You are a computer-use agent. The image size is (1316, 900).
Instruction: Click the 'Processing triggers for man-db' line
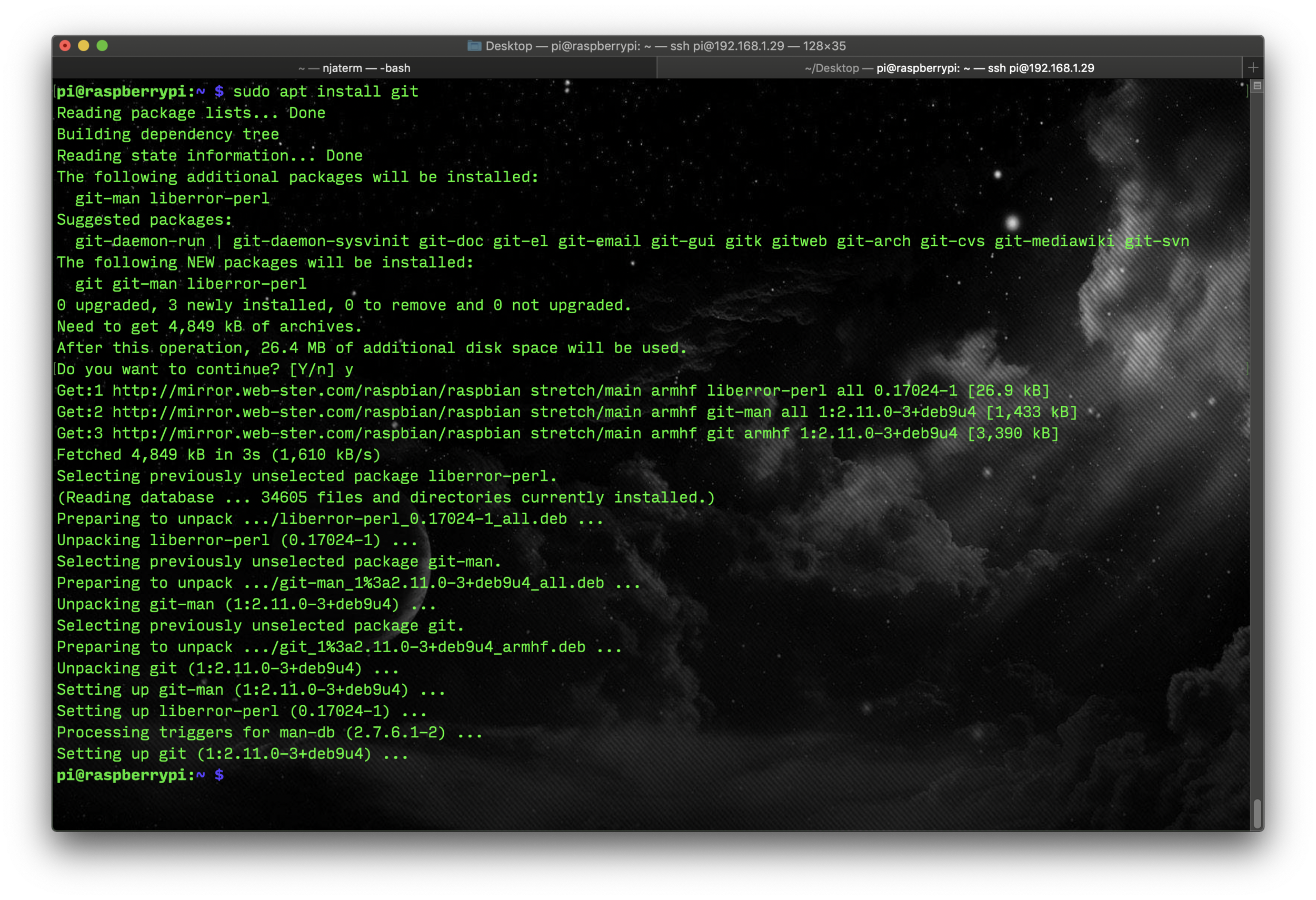[269, 733]
